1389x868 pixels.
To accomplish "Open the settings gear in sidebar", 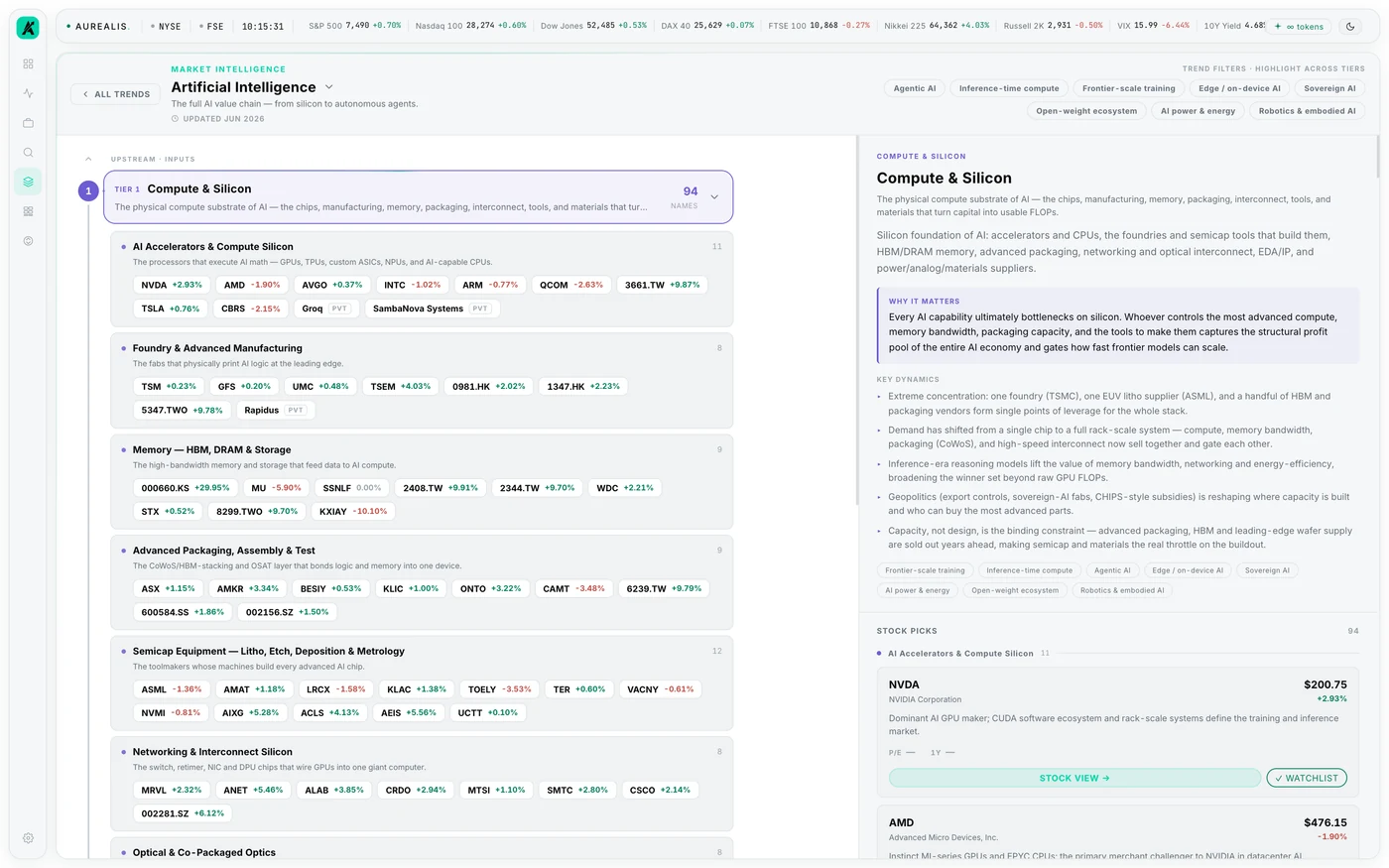I will [x=28, y=838].
